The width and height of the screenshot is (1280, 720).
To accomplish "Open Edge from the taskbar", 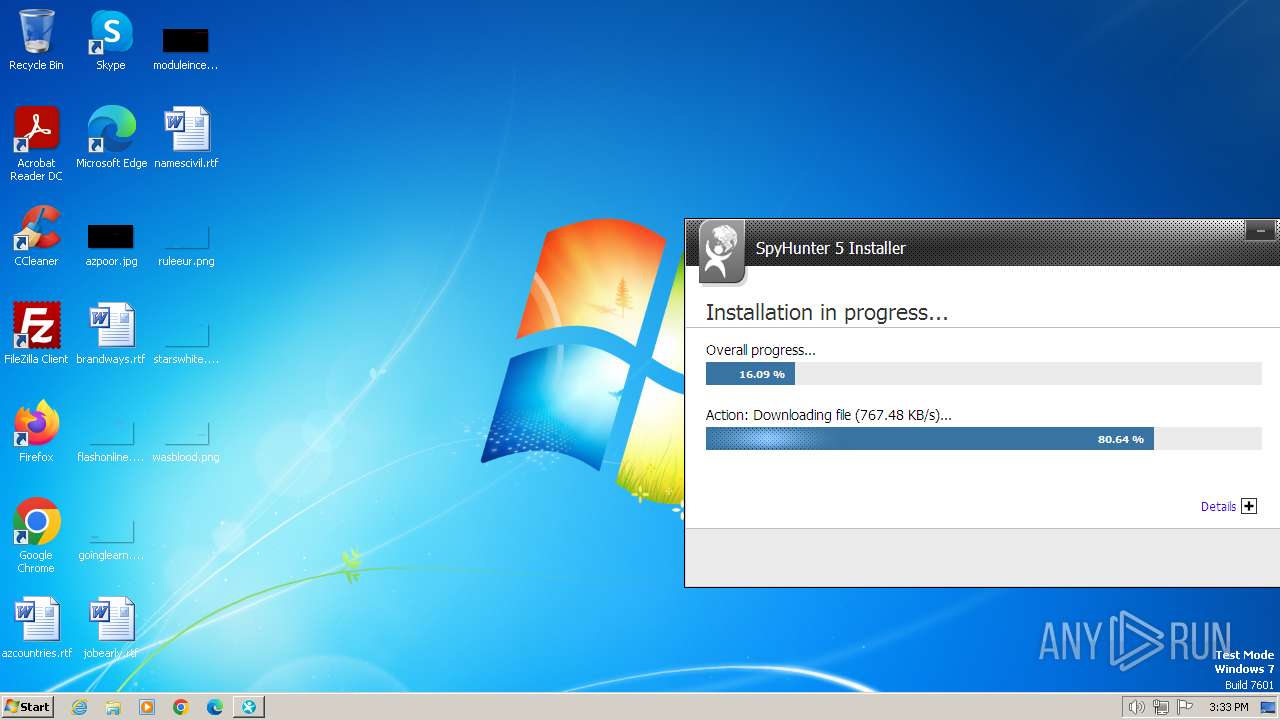I will [x=215, y=707].
